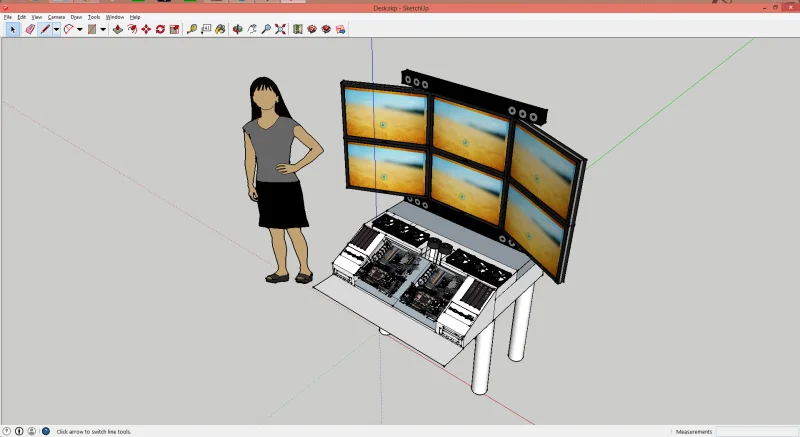Viewport: 800px width, 437px height.
Task: Open the line tools dropdown arrow
Action: point(56,30)
